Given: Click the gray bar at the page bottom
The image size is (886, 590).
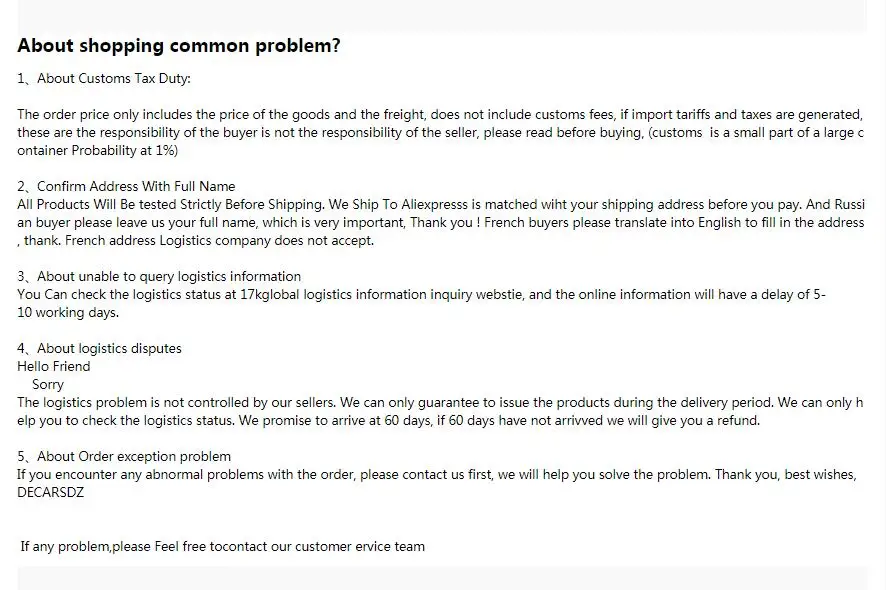Looking at the screenshot, I should tap(442, 578).
